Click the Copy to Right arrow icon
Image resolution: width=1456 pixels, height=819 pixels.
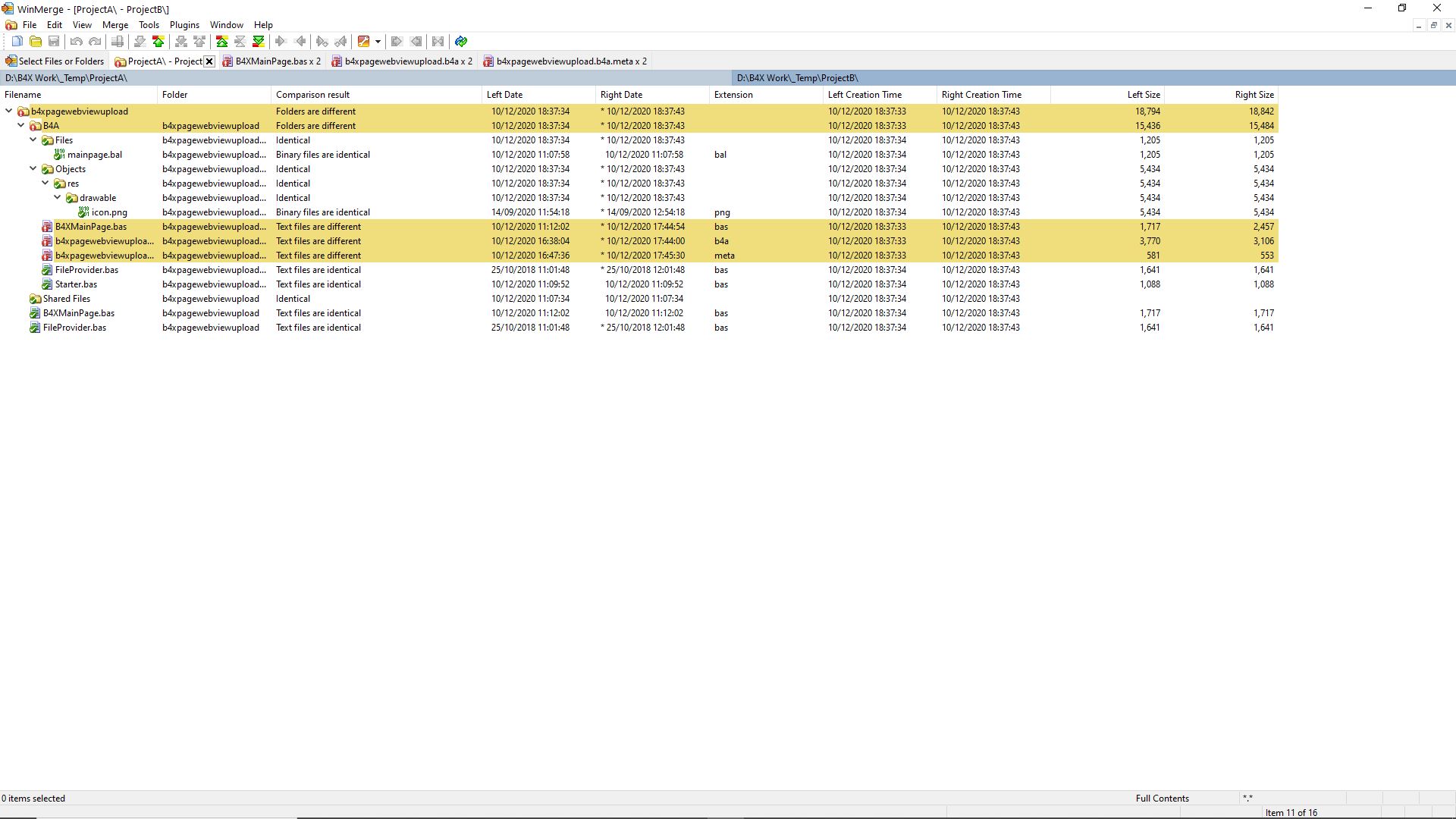tap(281, 42)
